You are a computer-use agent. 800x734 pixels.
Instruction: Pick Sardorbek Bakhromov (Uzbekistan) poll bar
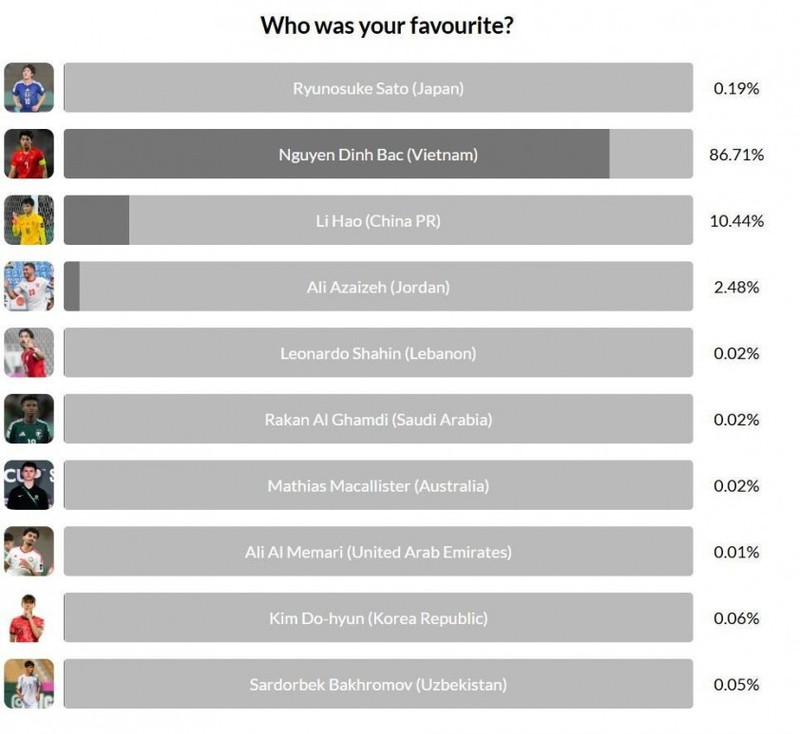click(x=378, y=684)
